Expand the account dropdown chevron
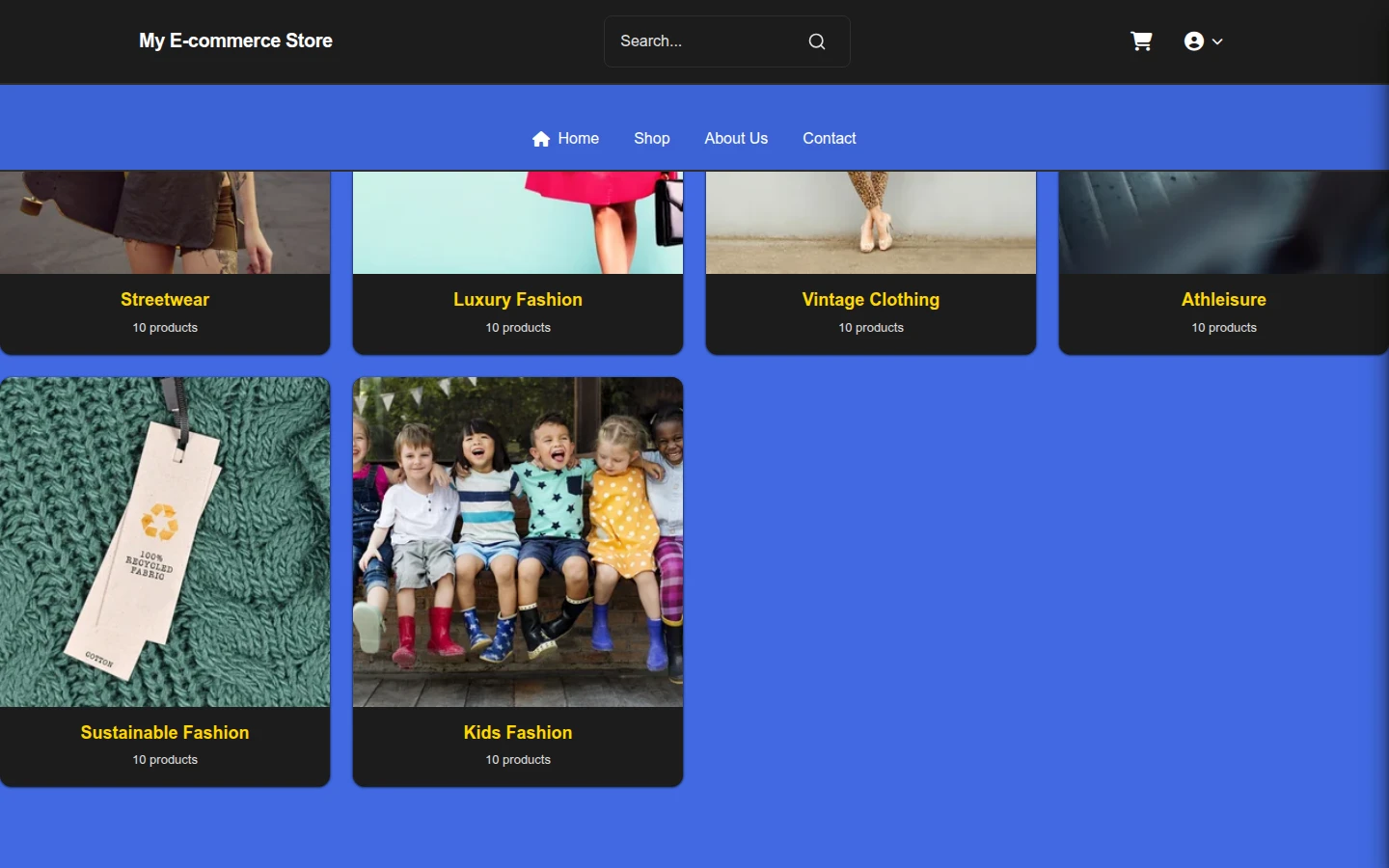This screenshot has width=1389, height=868. (1217, 41)
